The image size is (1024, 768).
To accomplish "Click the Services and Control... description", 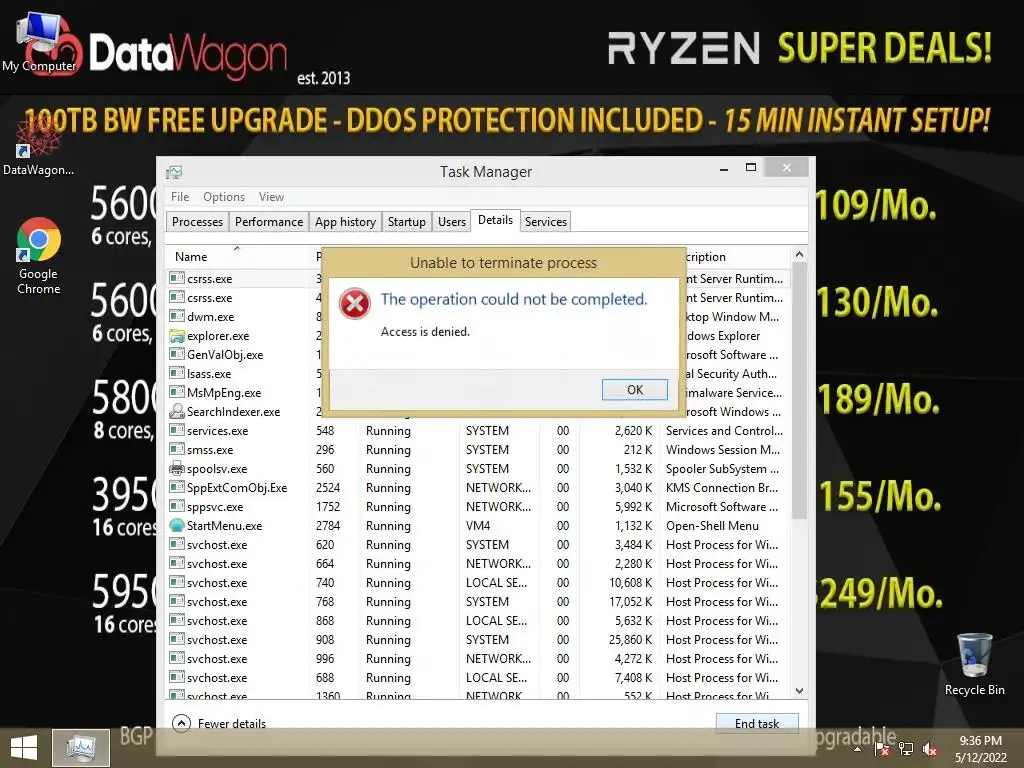I will click(724, 431).
